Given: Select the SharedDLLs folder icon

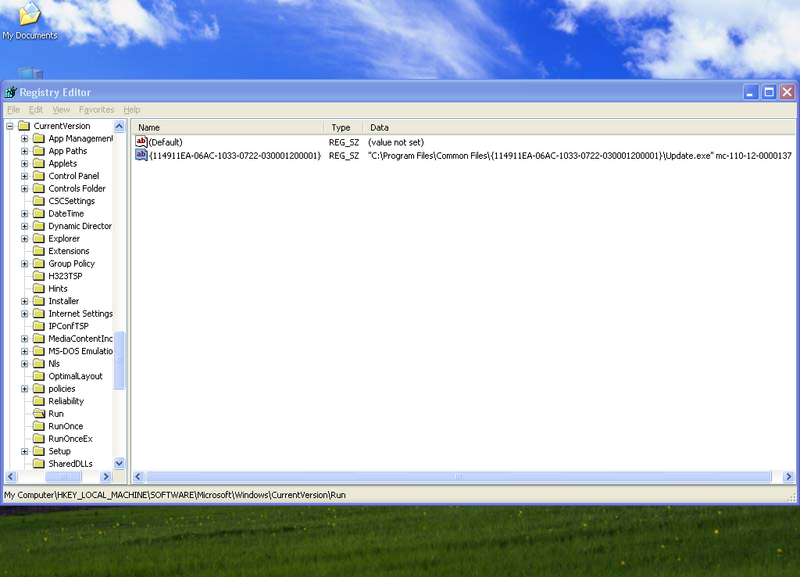Looking at the screenshot, I should (x=39, y=464).
